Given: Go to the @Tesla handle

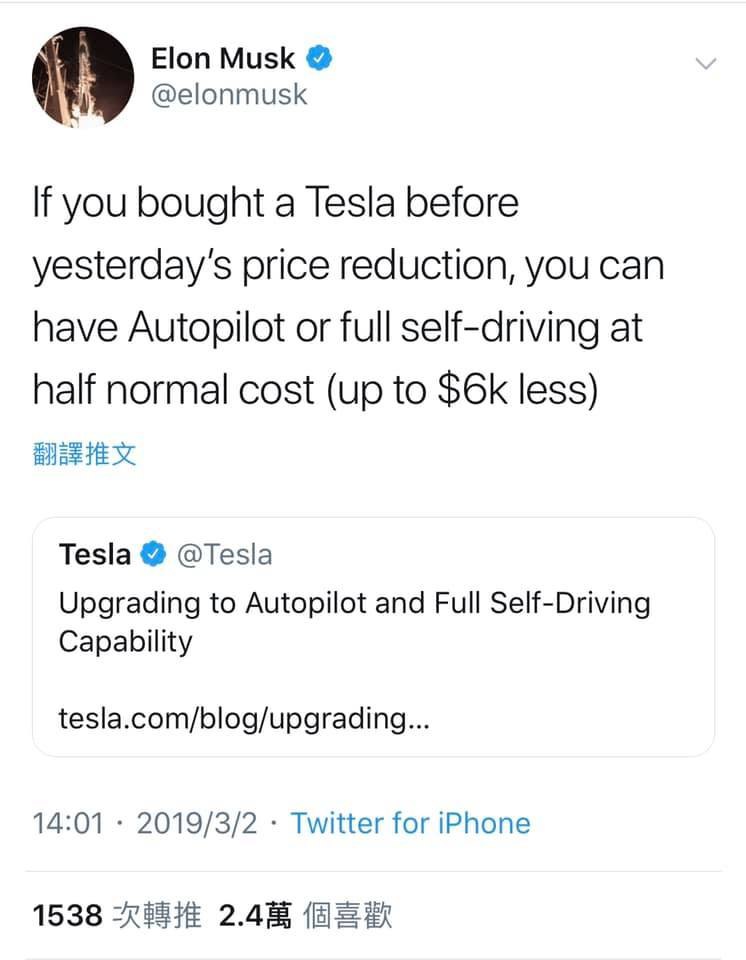Looking at the screenshot, I should coord(224,554).
